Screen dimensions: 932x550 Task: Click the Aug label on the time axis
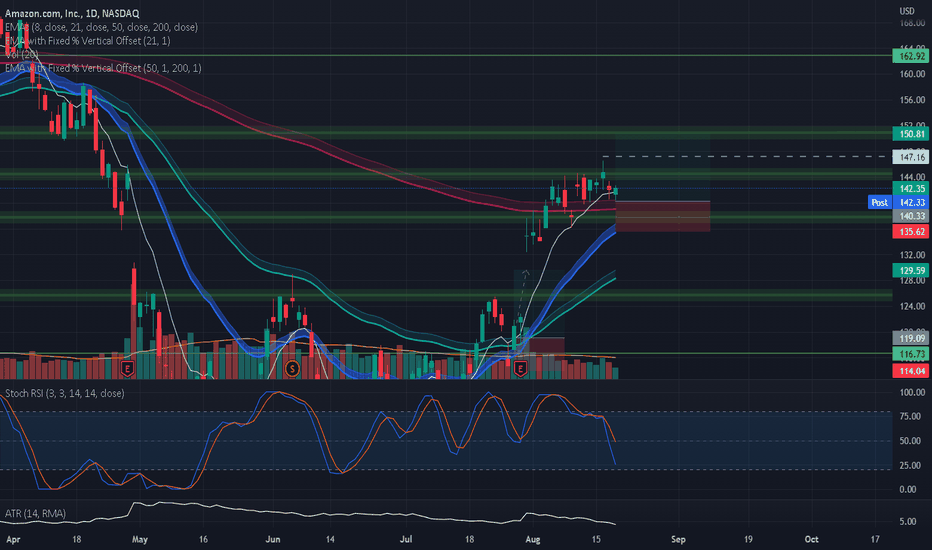pyautogui.click(x=533, y=539)
